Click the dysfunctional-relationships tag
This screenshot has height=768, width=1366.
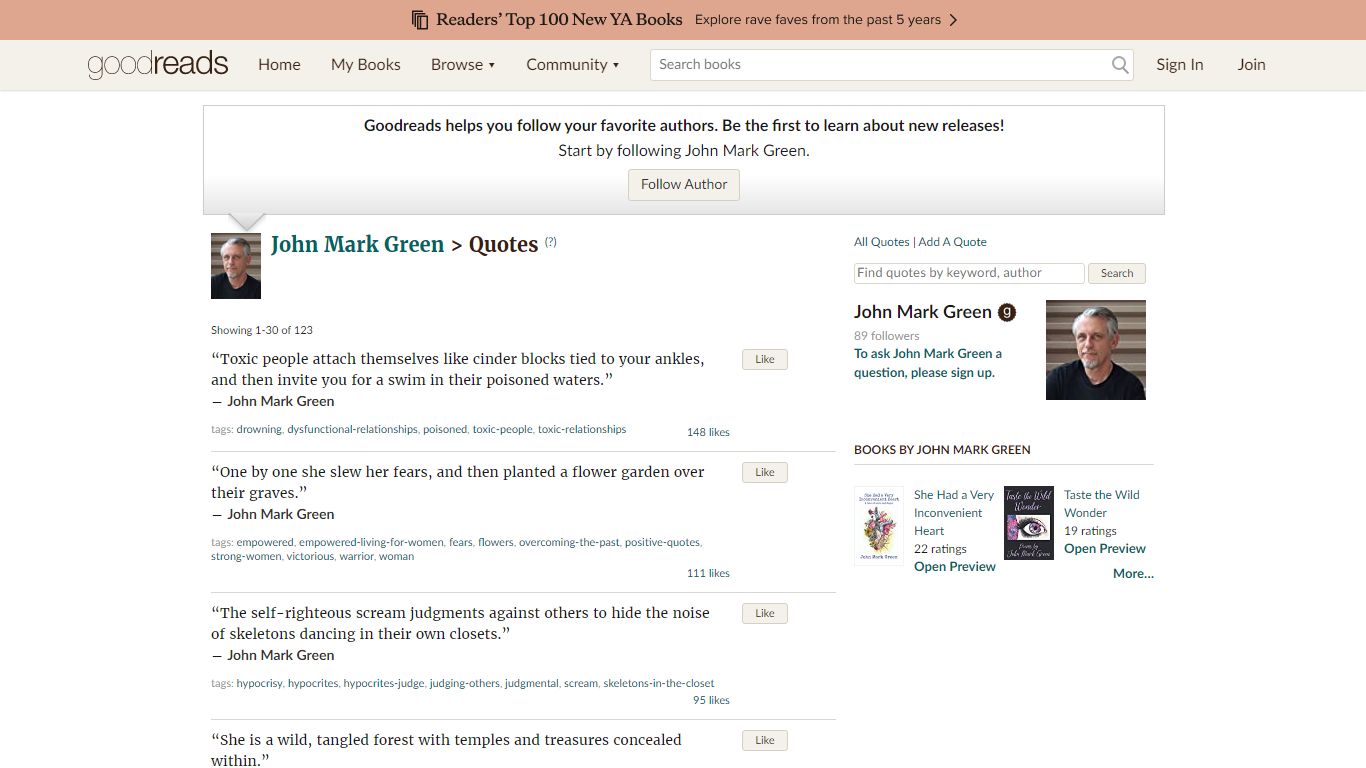point(352,429)
